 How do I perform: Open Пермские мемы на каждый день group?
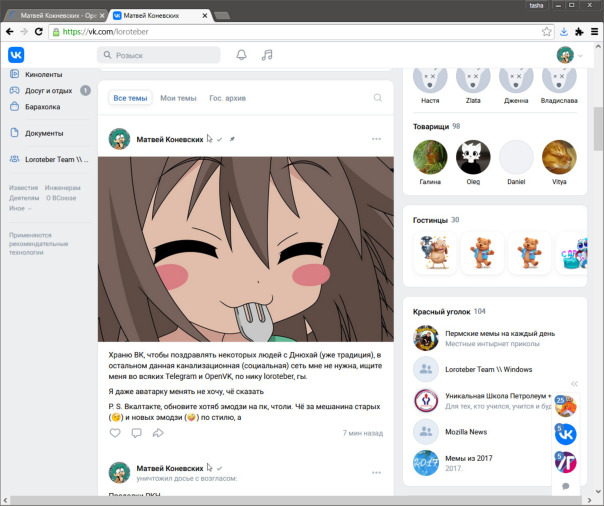(x=500, y=333)
